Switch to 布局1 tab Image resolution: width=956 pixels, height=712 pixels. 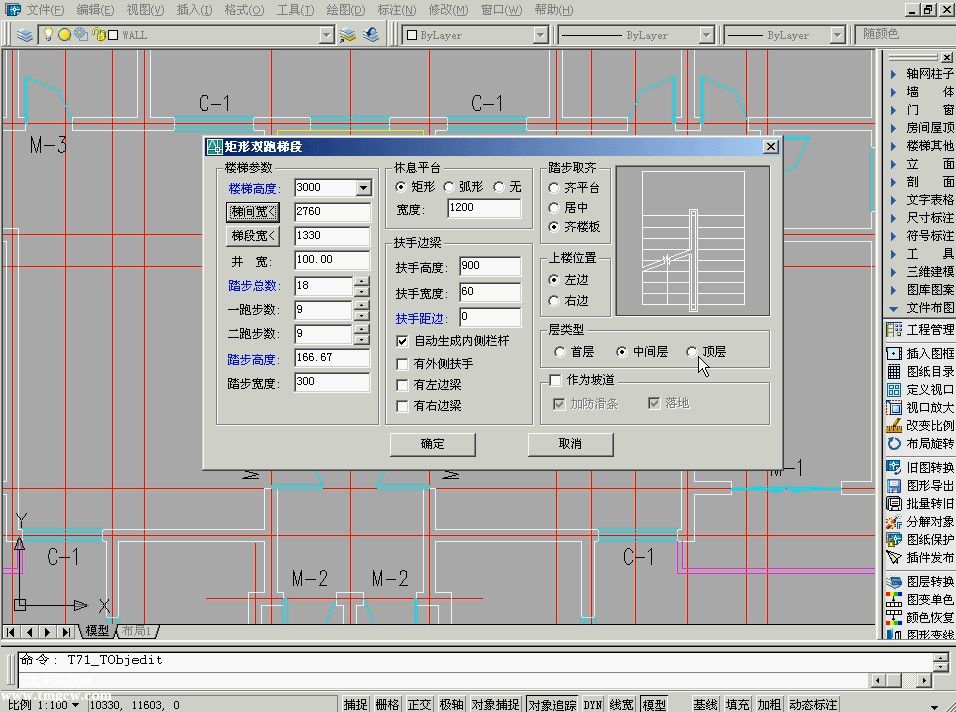[135, 631]
